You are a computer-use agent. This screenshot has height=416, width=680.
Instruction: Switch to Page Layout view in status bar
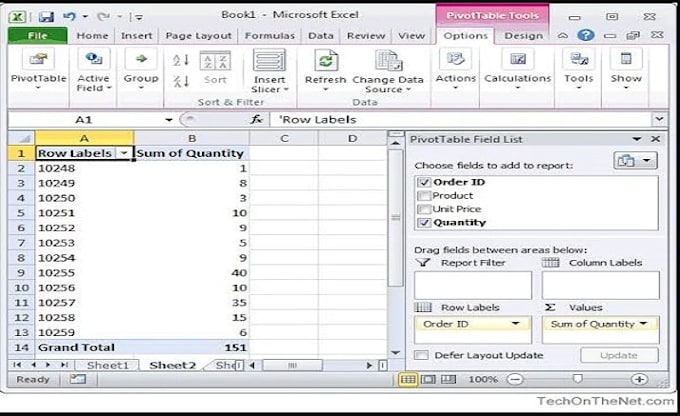(x=428, y=380)
